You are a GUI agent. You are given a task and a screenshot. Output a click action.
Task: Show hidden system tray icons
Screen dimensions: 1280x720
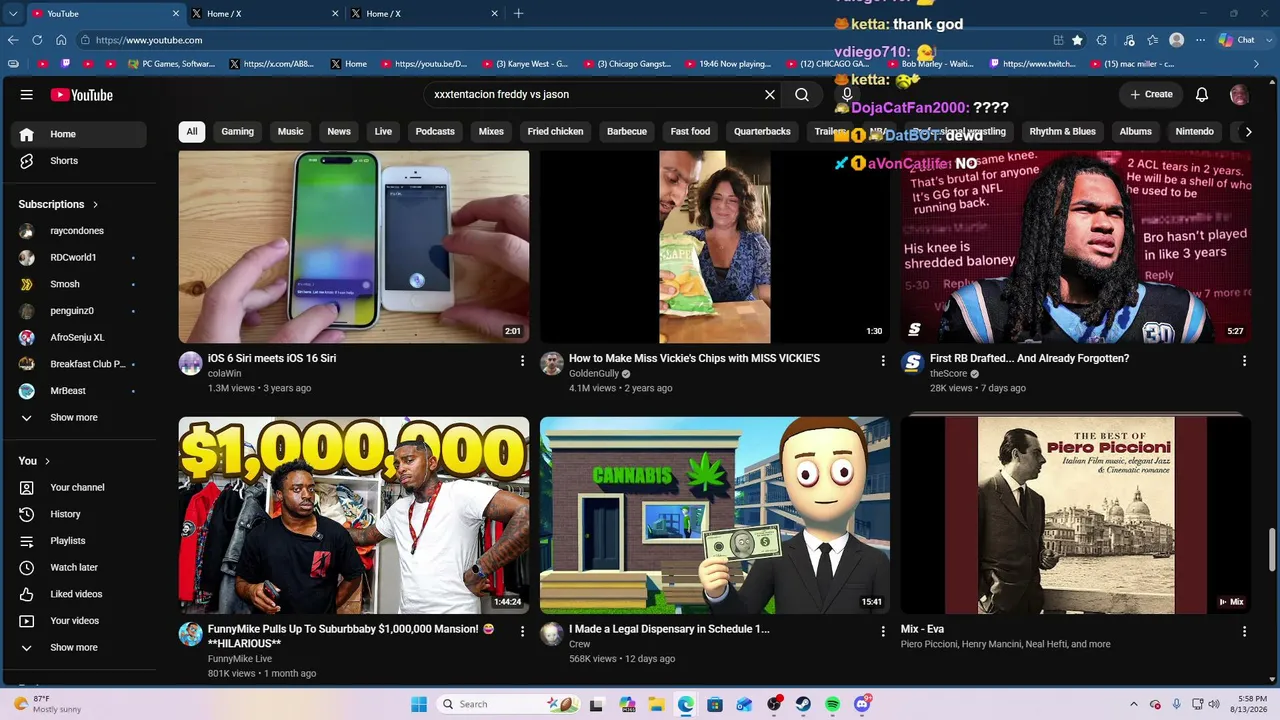(1133, 704)
